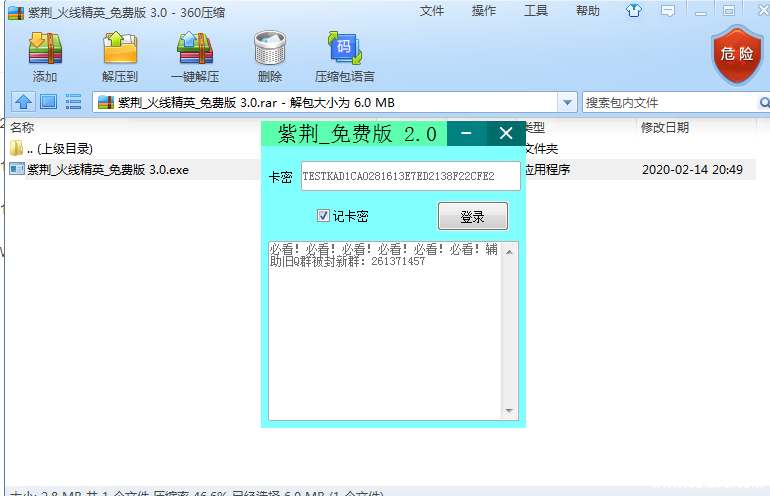The image size is (770, 496).
Task: Sort by the 名称 column header
Action: click(22, 128)
